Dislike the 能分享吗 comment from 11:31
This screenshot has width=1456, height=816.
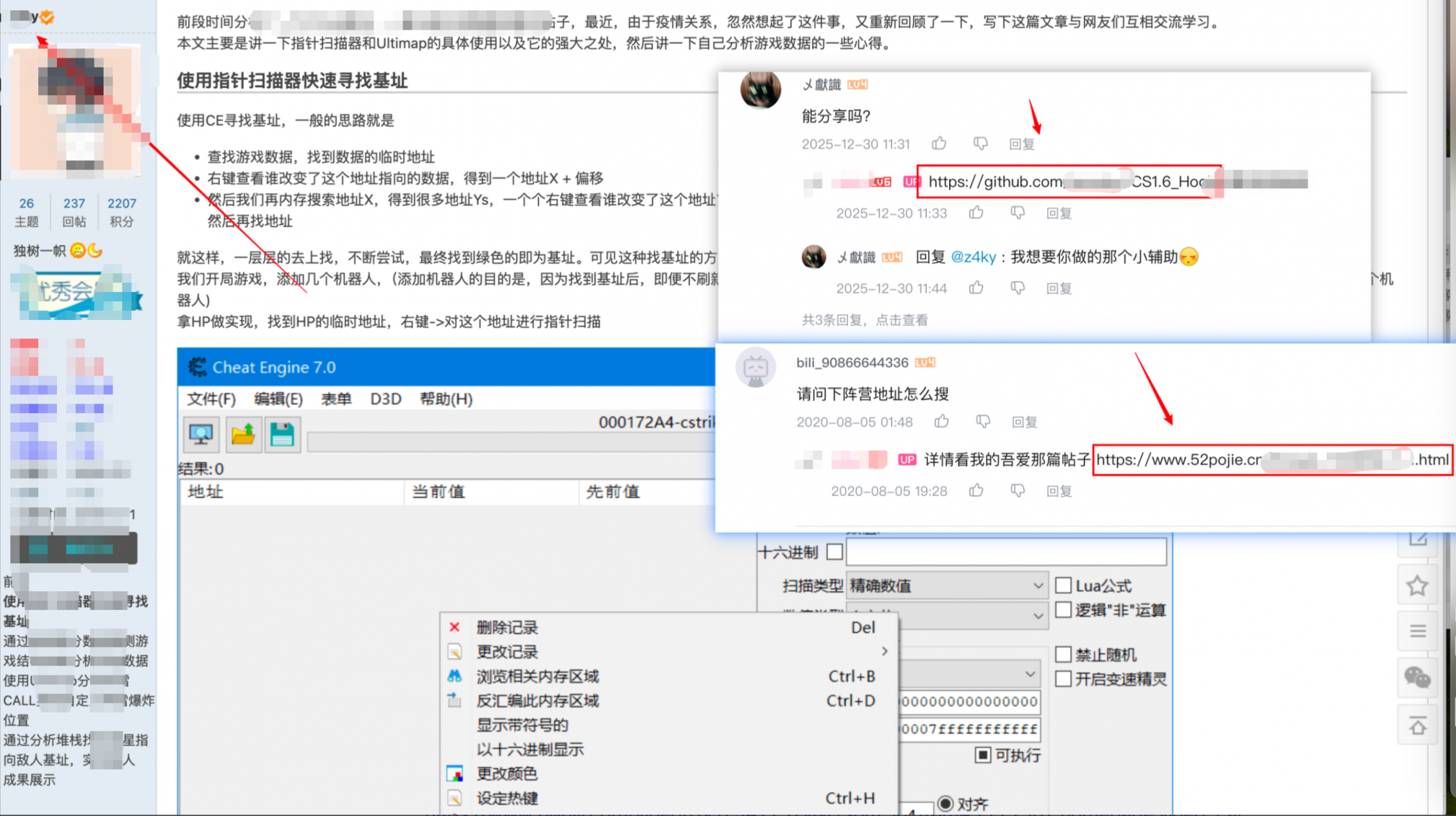980,143
